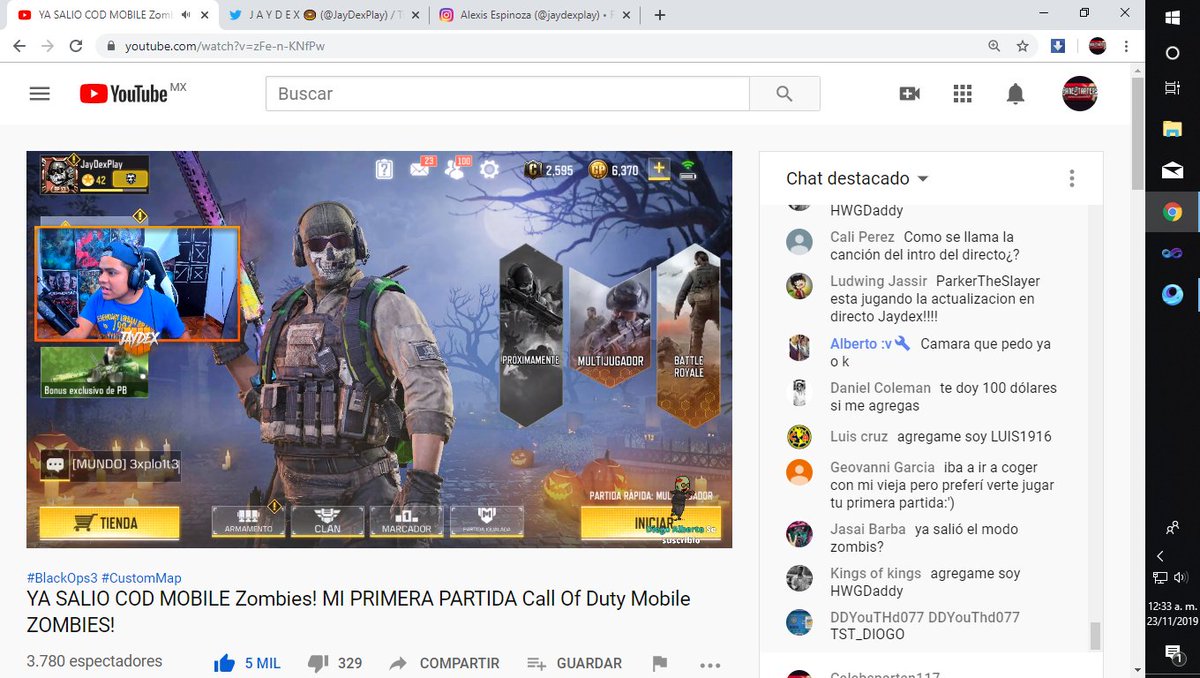Click Kings of kings chat name

[x=876, y=574]
